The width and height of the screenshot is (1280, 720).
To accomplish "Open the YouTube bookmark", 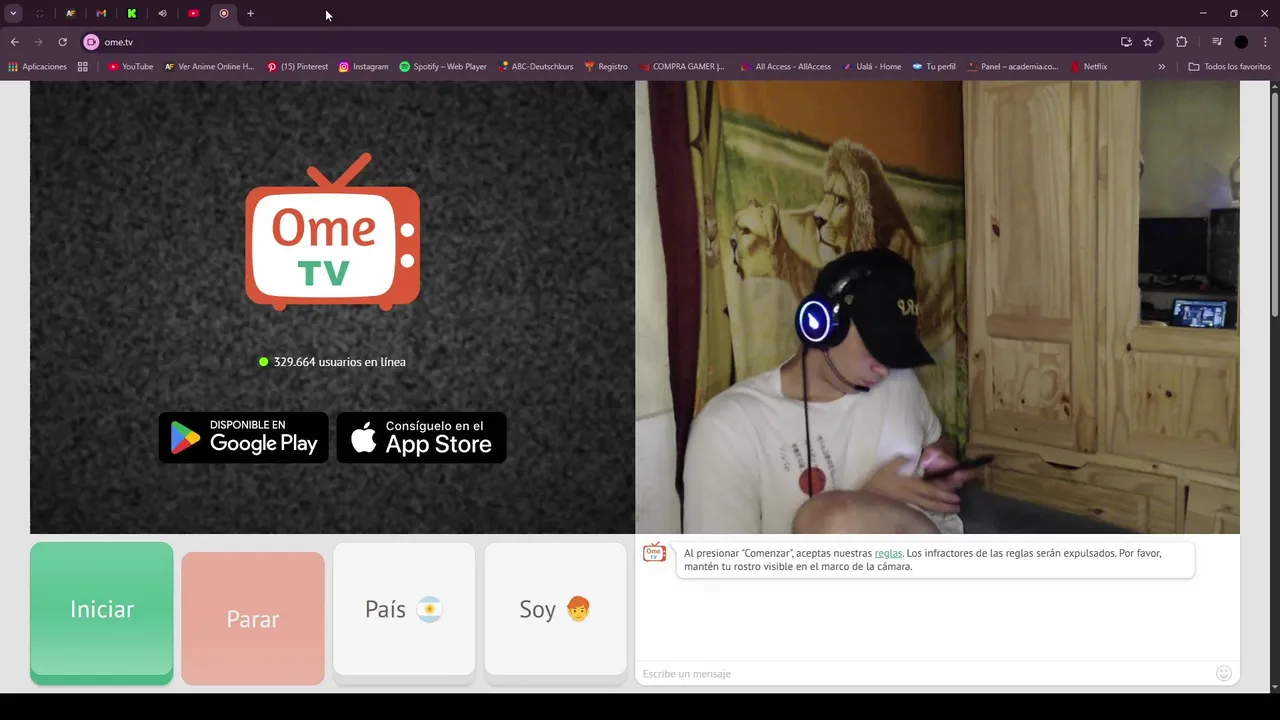I will pos(131,67).
